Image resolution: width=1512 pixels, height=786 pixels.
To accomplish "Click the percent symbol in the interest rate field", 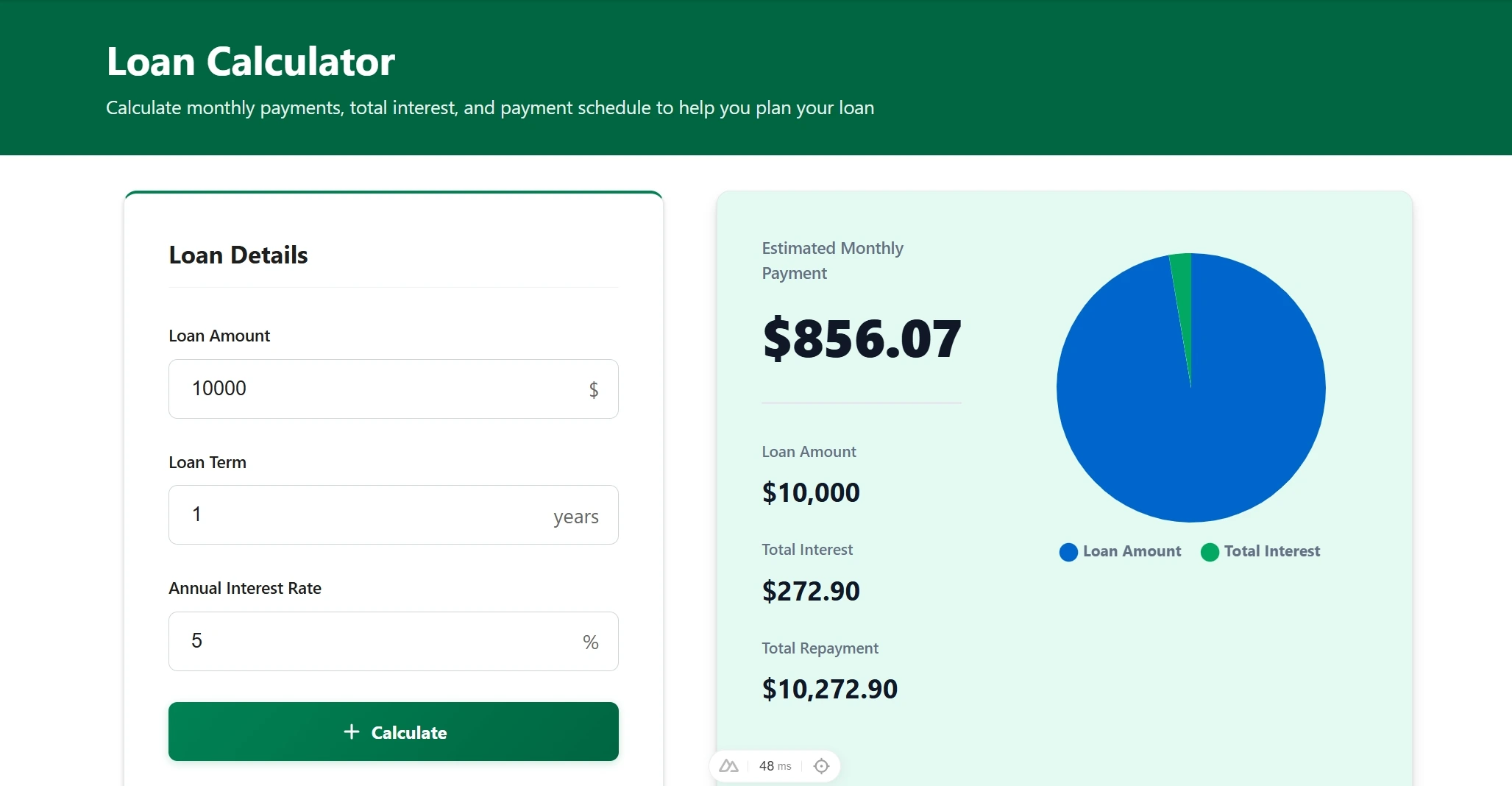I will point(590,641).
